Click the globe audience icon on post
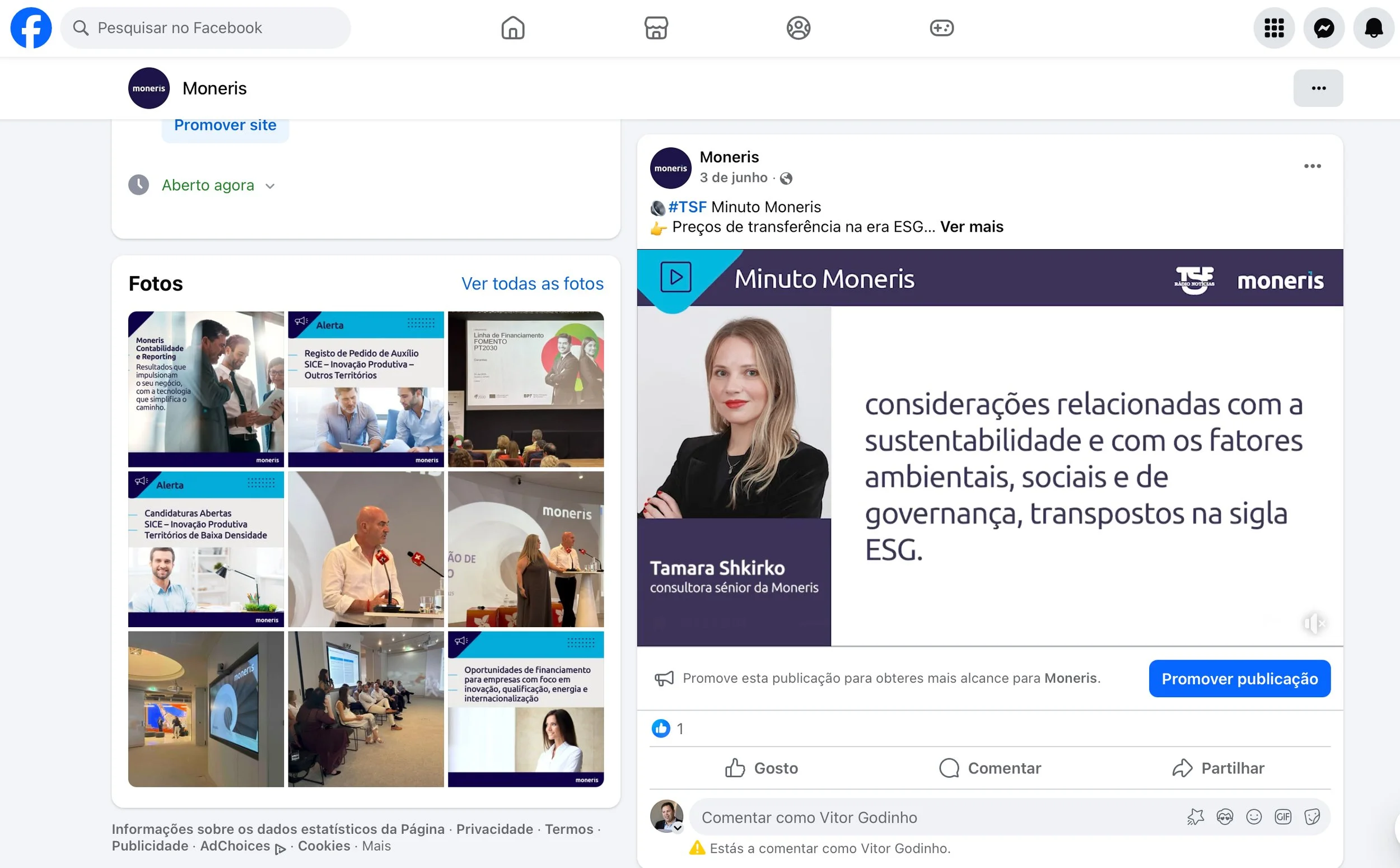This screenshot has width=1400, height=868. (786, 179)
